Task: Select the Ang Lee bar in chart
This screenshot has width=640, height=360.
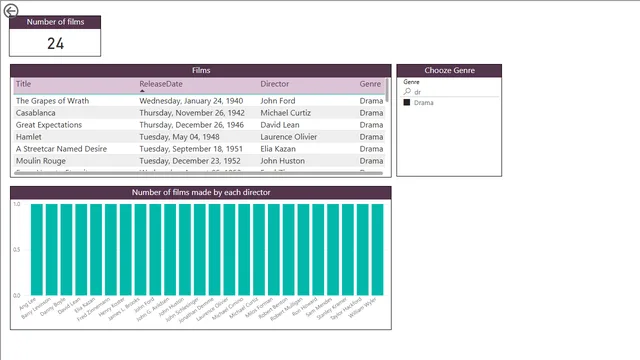Action: [x=37, y=249]
